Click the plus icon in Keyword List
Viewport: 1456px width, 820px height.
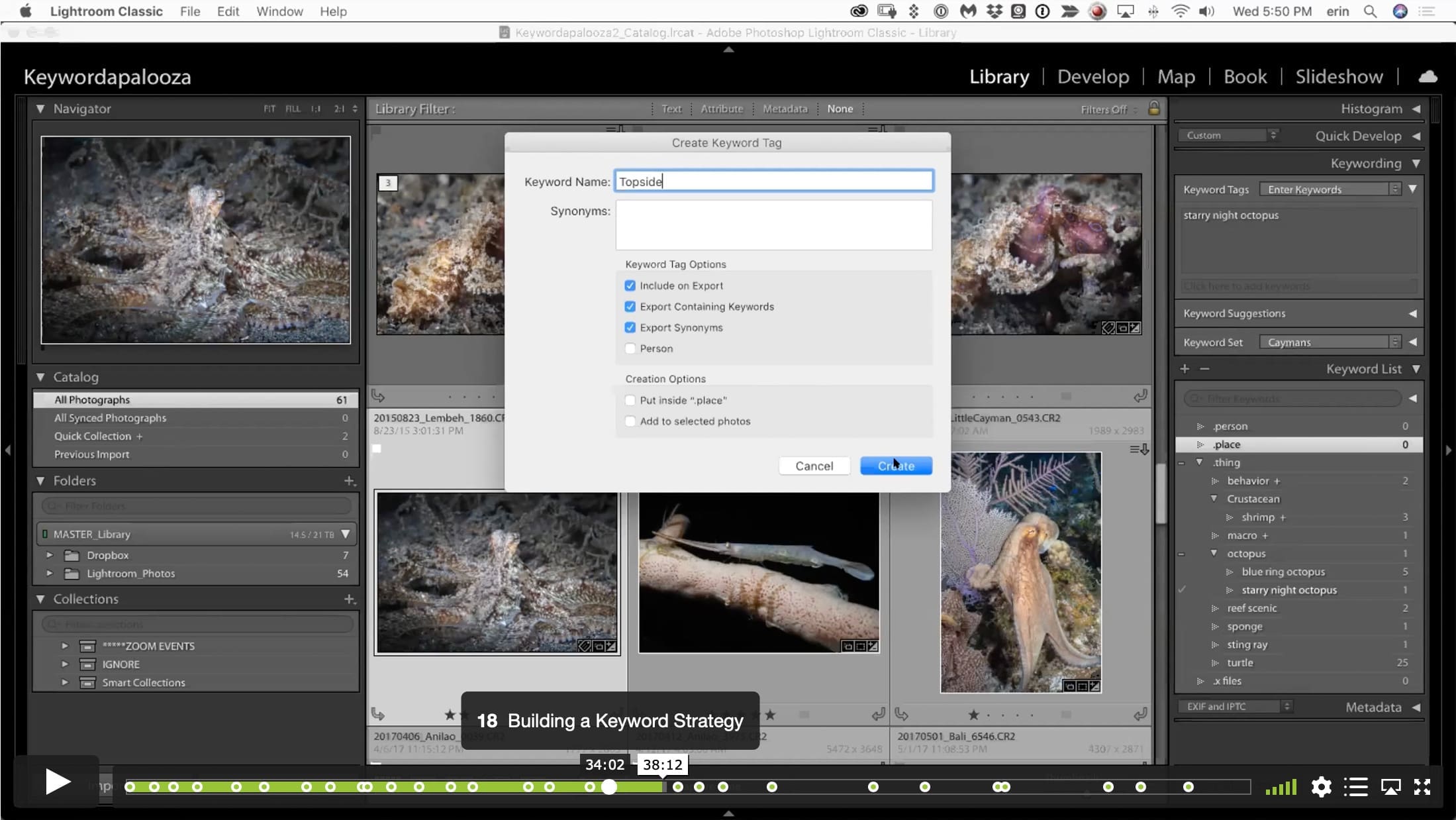pos(1185,369)
